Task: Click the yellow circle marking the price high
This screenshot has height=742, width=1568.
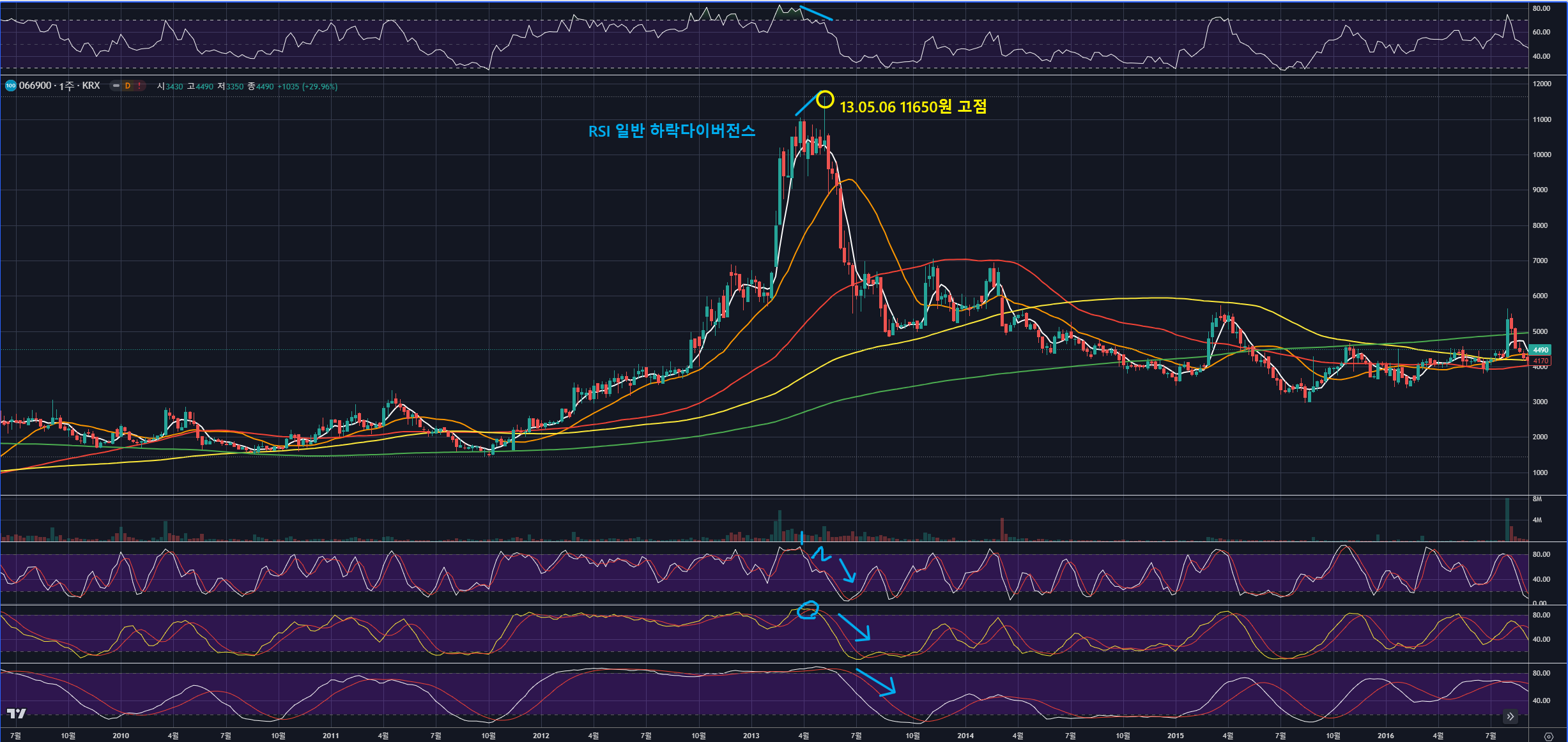Action: (x=825, y=99)
